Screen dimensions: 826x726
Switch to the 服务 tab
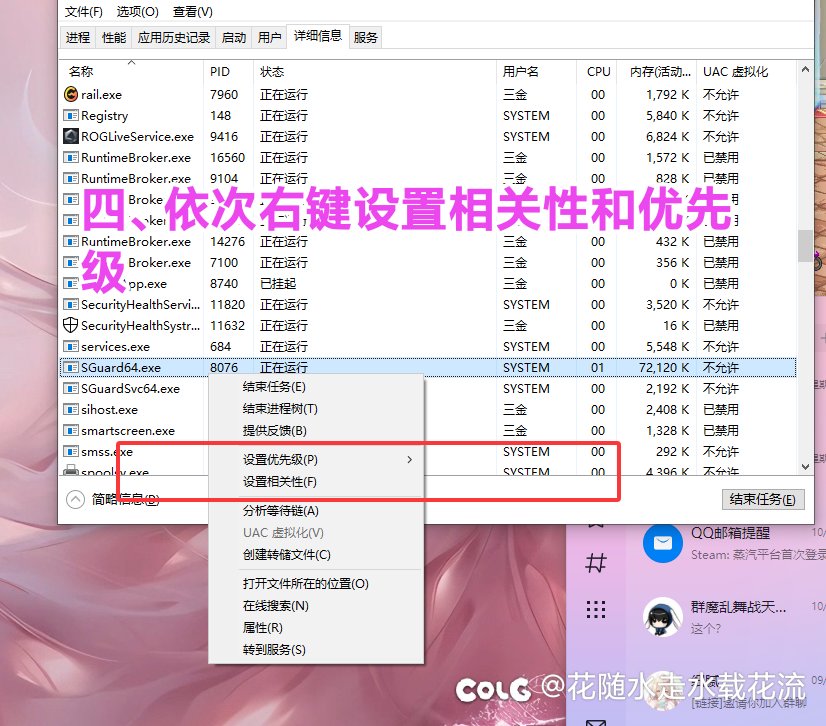point(365,37)
